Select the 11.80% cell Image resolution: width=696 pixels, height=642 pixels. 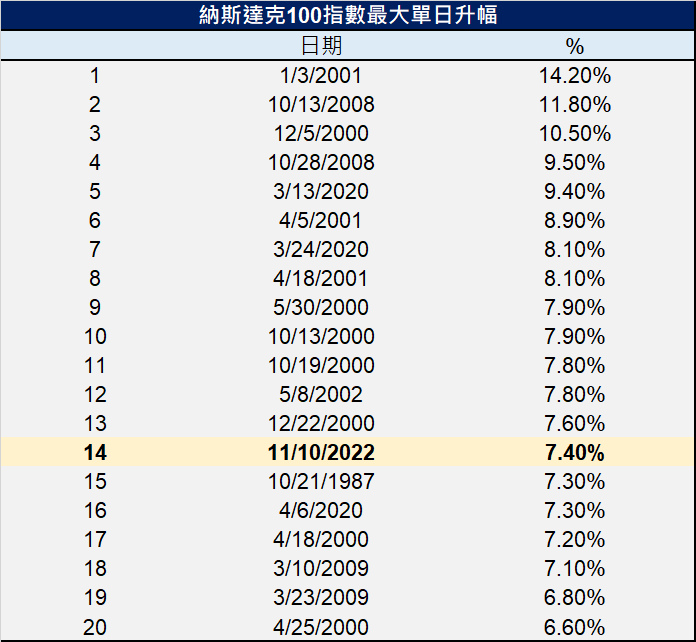pos(575,104)
